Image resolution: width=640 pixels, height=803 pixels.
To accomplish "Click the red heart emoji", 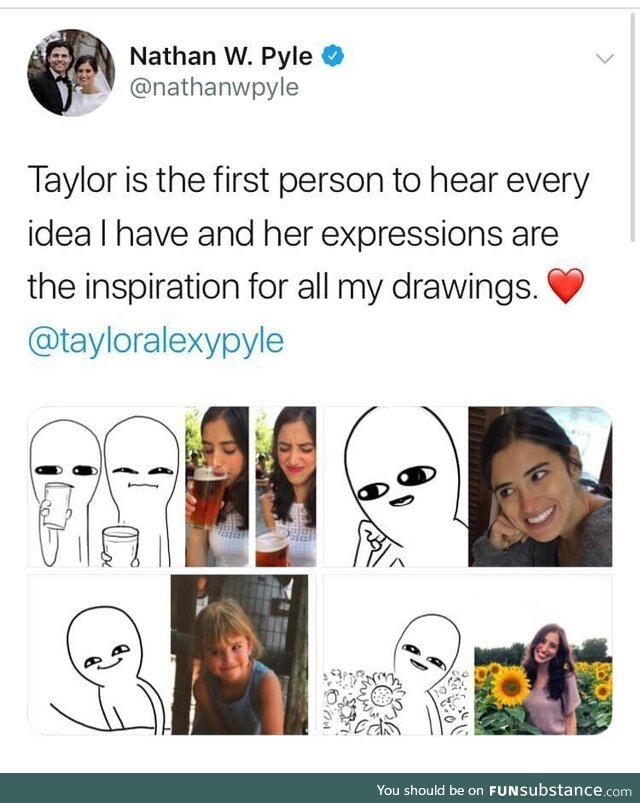I will click(565, 286).
